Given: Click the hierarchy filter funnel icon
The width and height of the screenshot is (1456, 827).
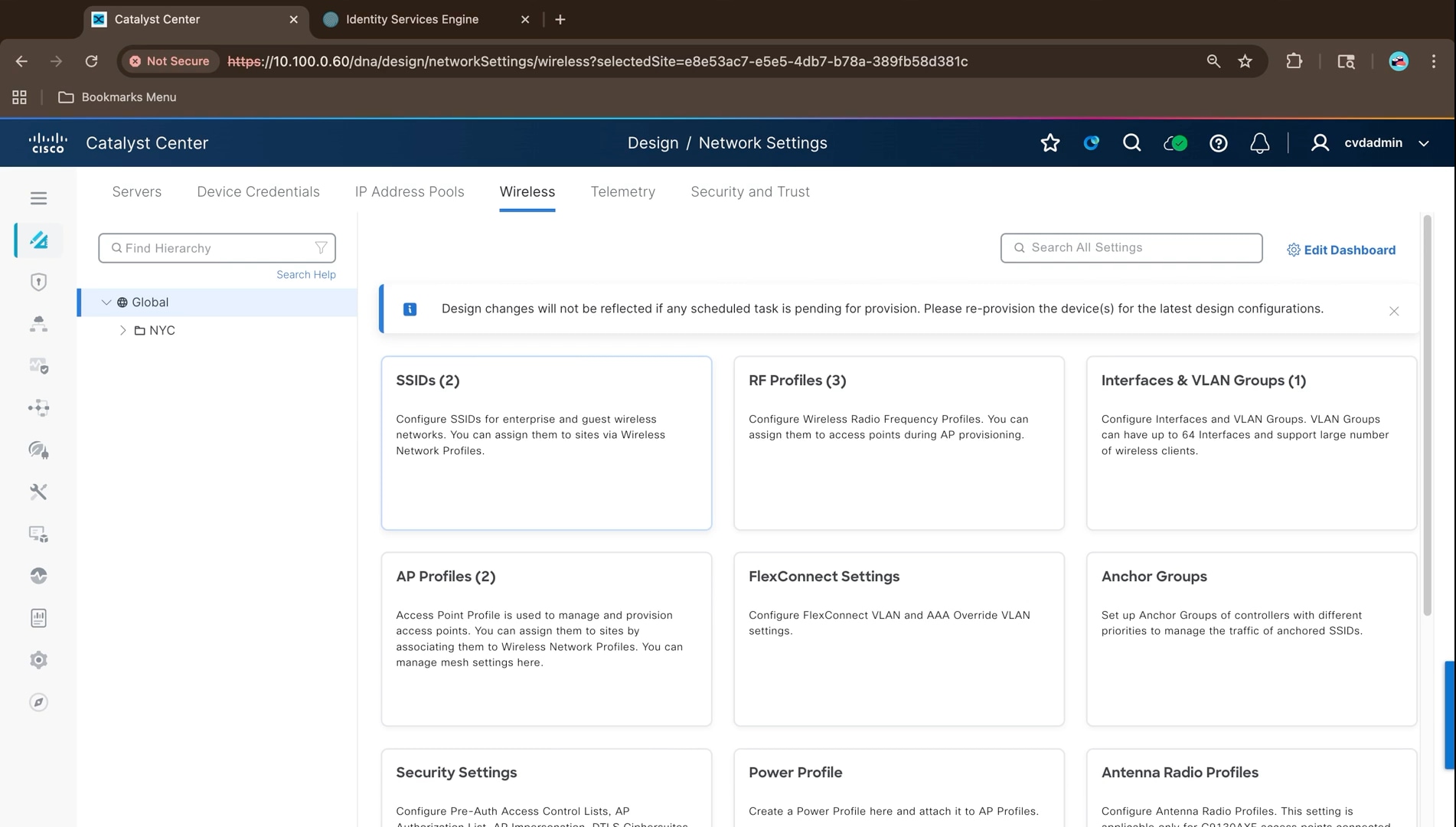Looking at the screenshot, I should pos(322,248).
